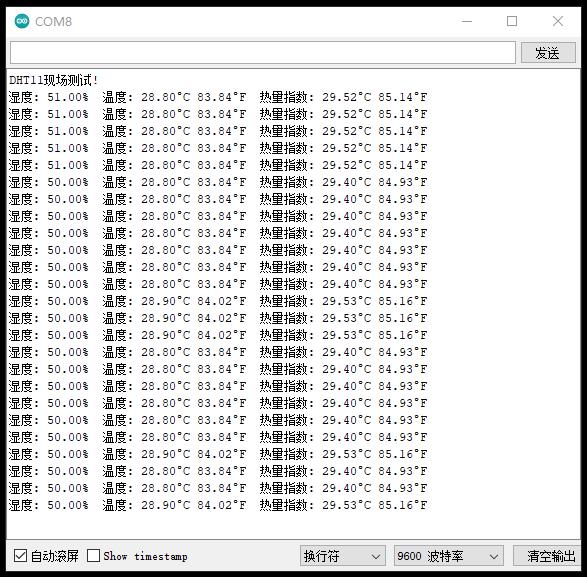Click the 自动滚屏 label text
Image resolution: width=587 pixels, height=577 pixels.
tap(55, 556)
